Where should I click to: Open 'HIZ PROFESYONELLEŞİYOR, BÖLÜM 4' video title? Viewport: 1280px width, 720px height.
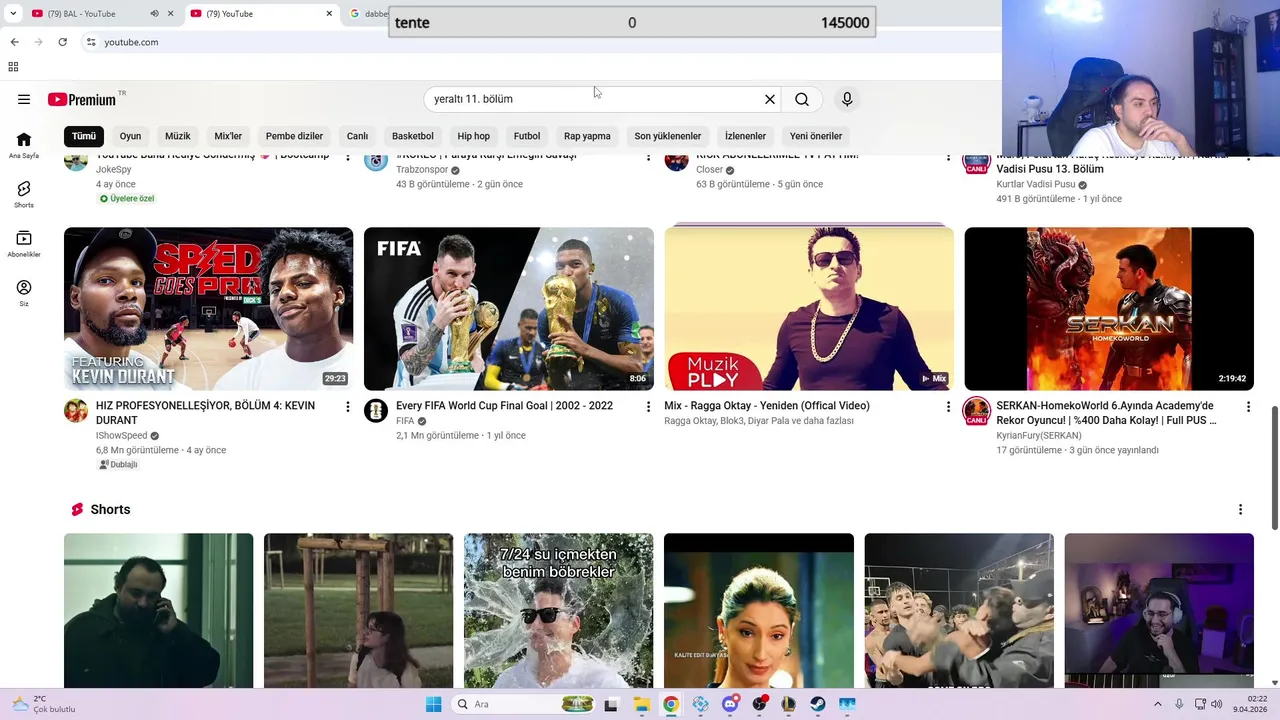click(205, 413)
